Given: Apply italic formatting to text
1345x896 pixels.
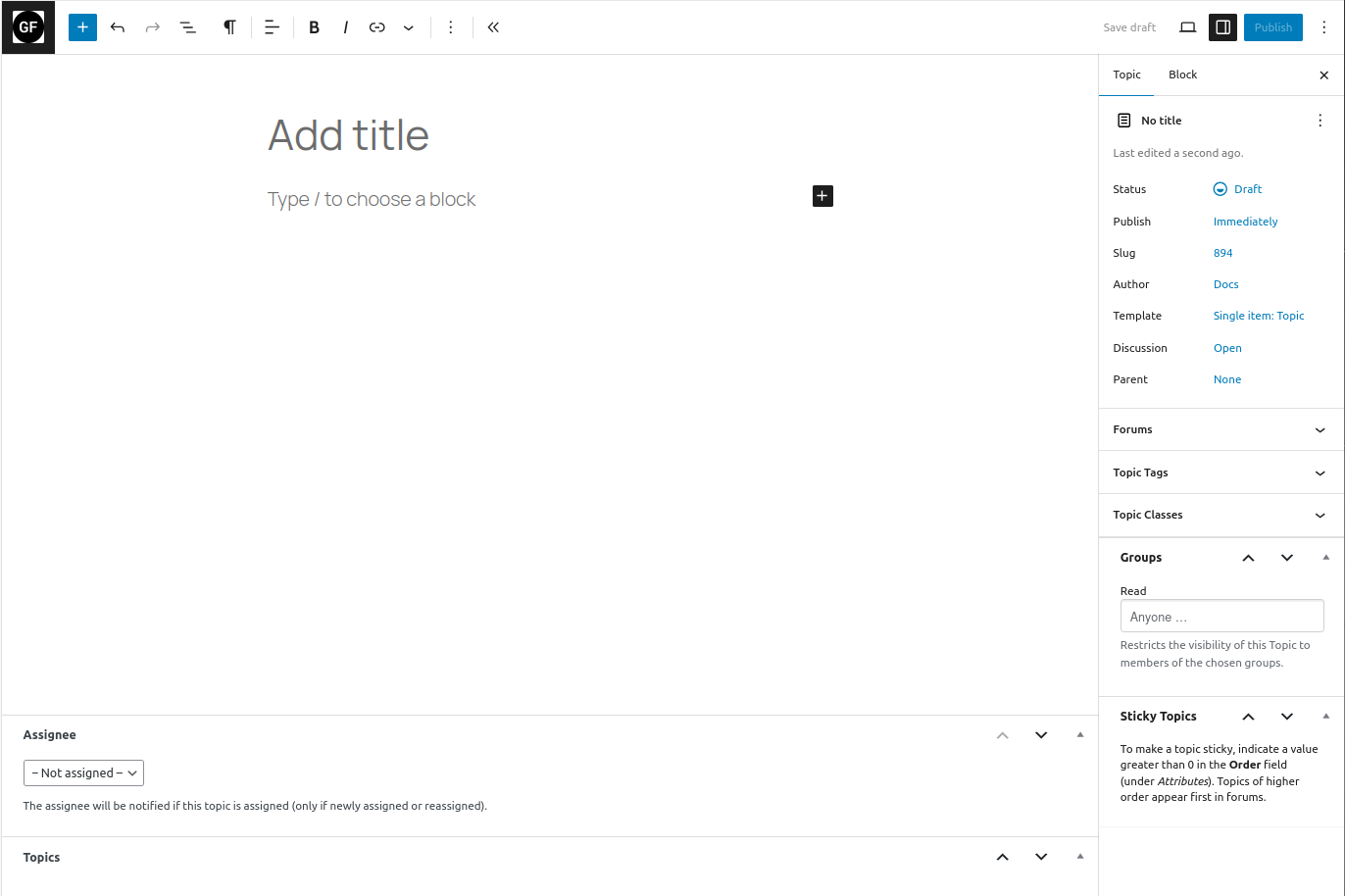Looking at the screenshot, I should (345, 27).
